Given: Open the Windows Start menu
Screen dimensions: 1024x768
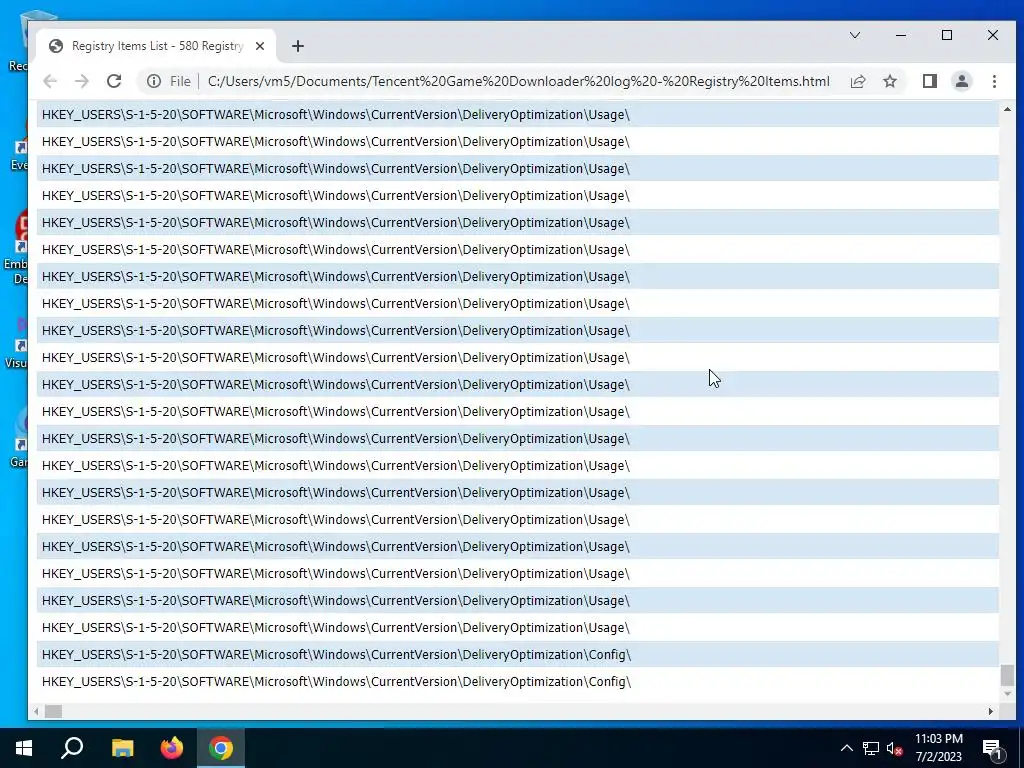Looking at the screenshot, I should tap(24, 748).
